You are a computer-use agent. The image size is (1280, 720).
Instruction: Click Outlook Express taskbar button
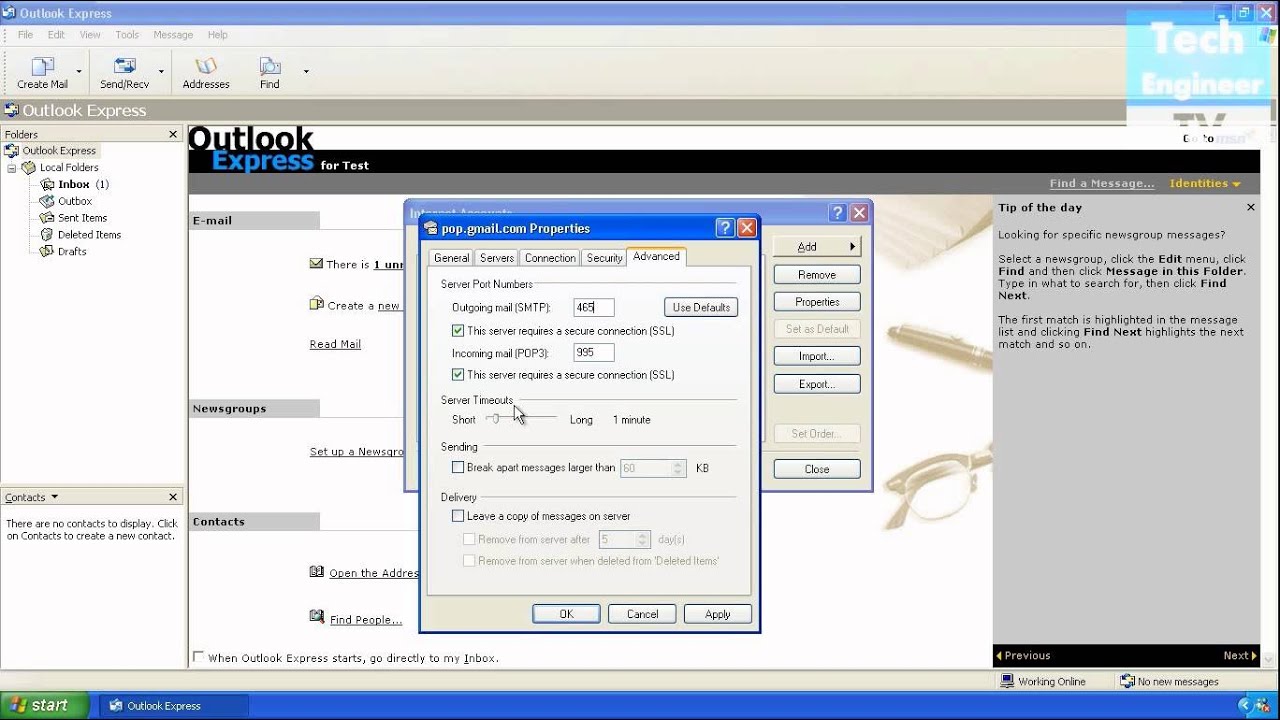pos(173,705)
